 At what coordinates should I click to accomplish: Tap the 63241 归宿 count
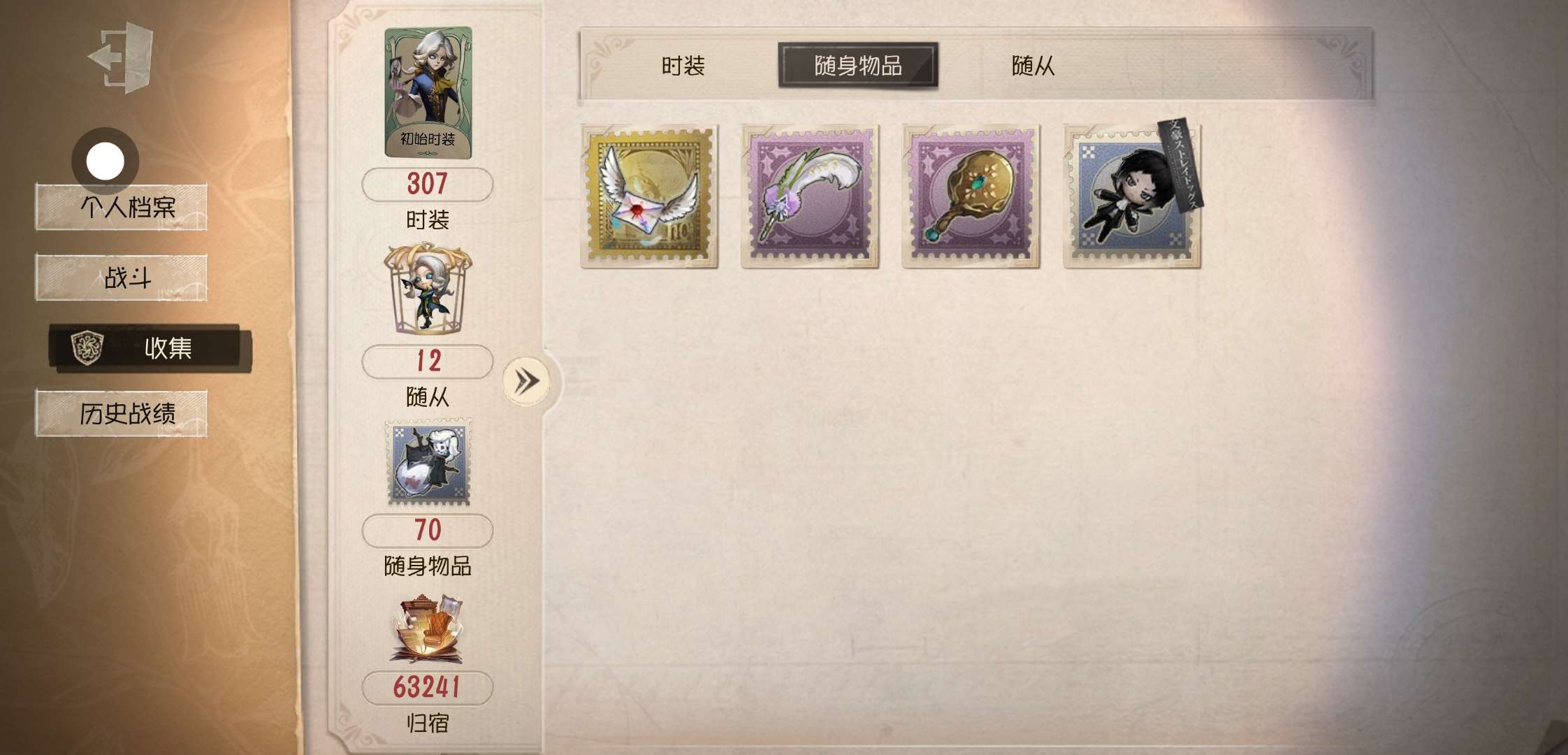click(x=427, y=688)
